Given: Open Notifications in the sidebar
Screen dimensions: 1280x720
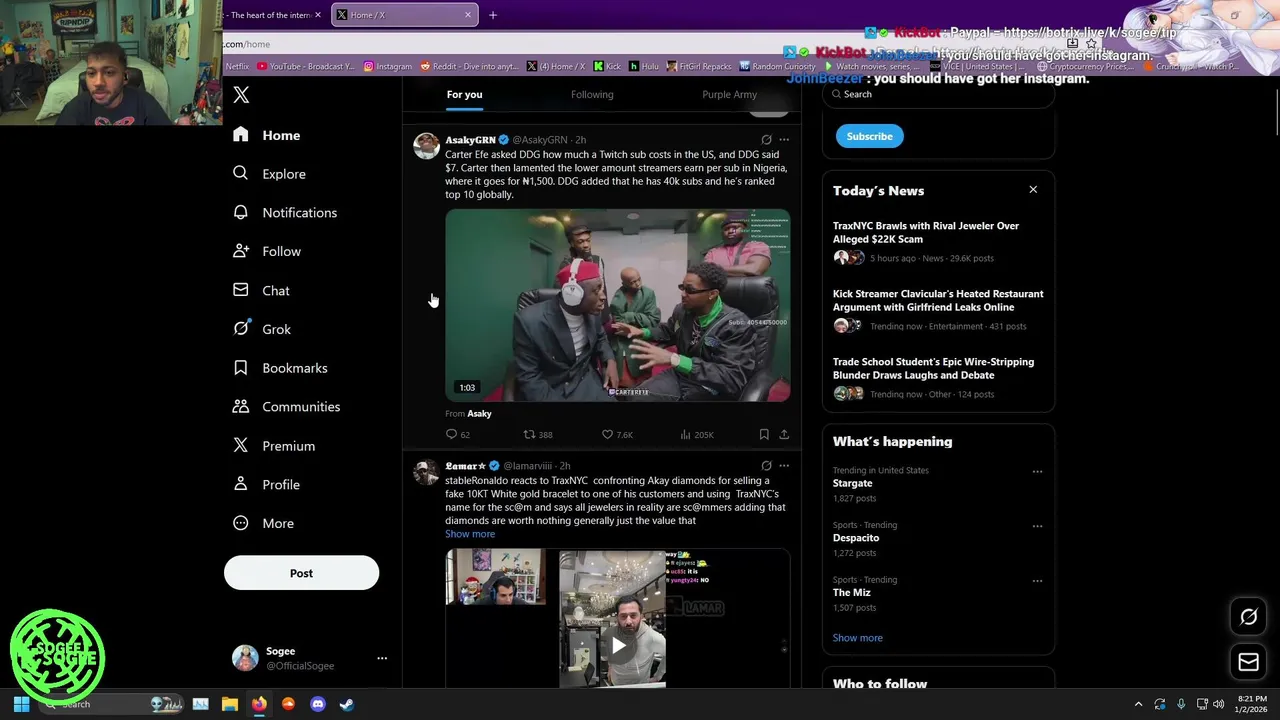Looking at the screenshot, I should (285, 213).
